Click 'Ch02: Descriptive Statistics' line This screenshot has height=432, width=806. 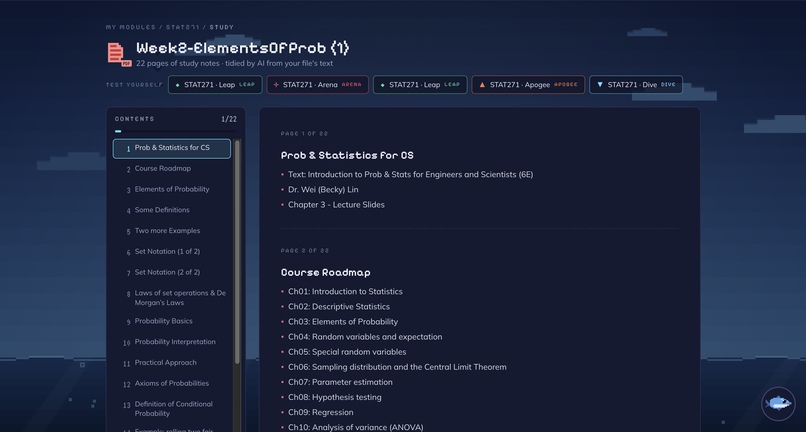pyautogui.click(x=339, y=307)
